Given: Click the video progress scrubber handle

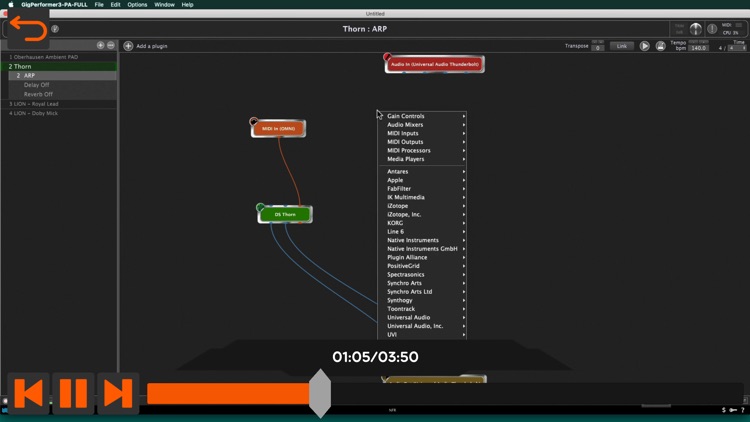Looking at the screenshot, I should [x=320, y=393].
